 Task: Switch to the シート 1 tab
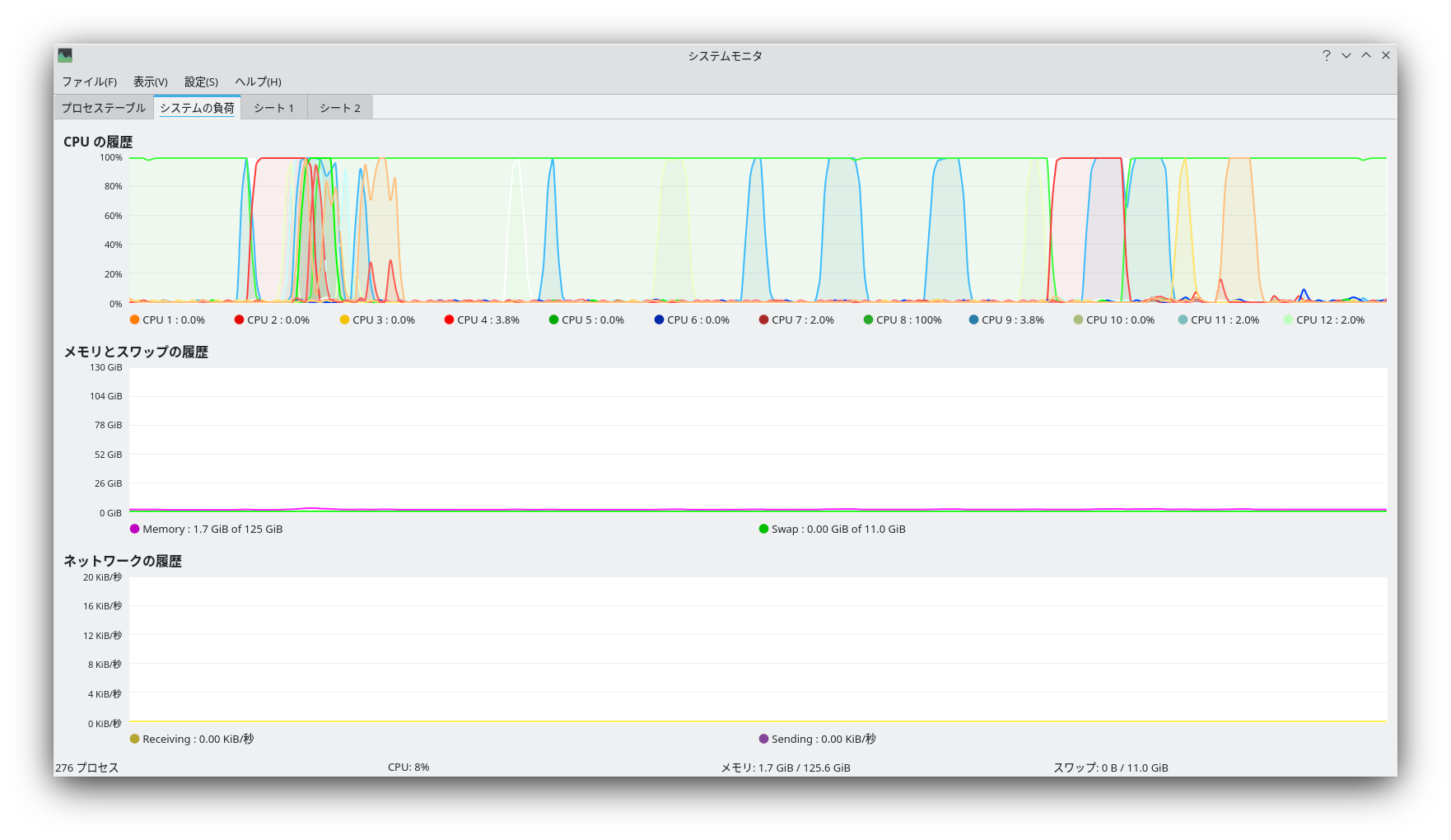[273, 108]
